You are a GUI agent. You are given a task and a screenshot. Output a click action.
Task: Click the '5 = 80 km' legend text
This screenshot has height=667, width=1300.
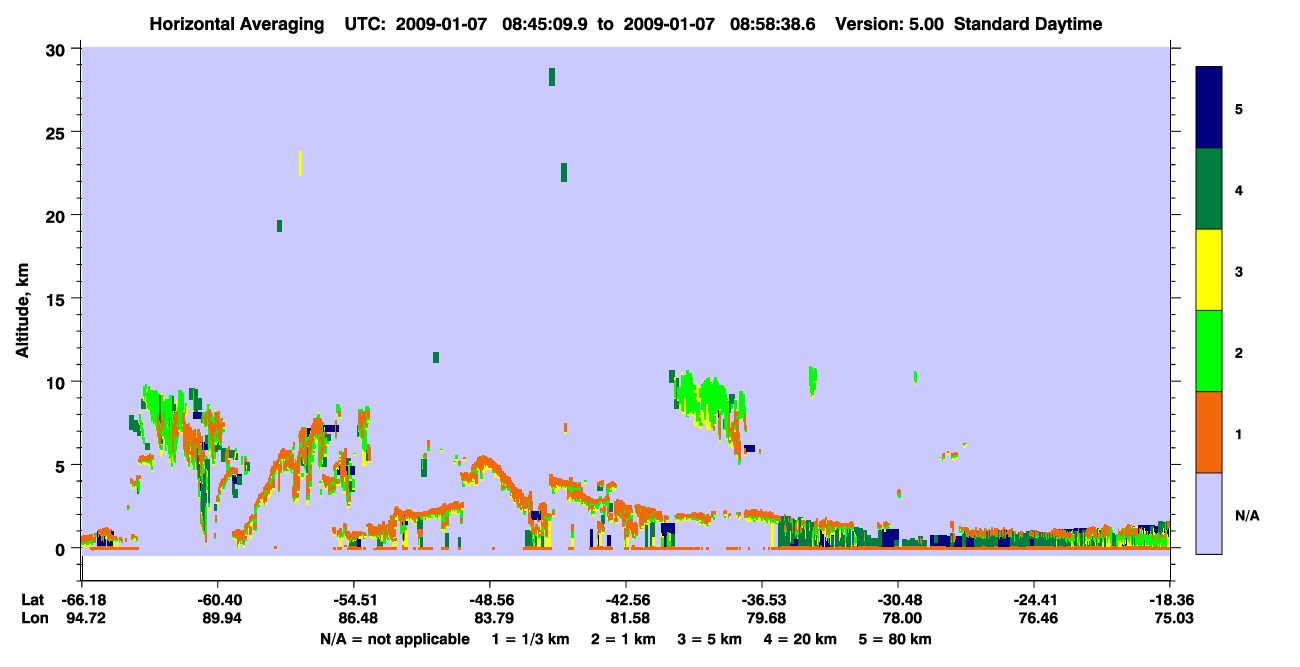(895, 639)
